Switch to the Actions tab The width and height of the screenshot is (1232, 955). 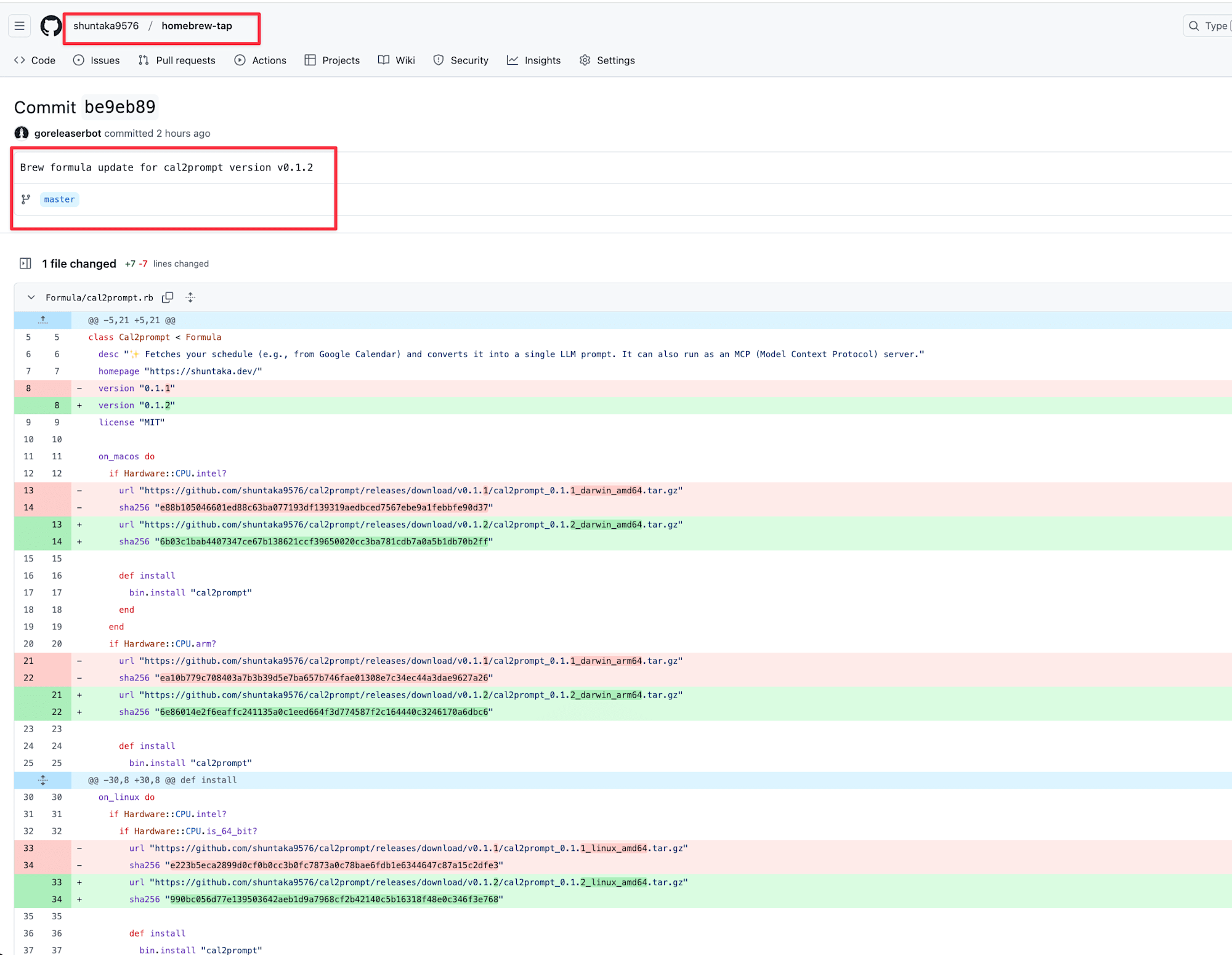pos(261,60)
